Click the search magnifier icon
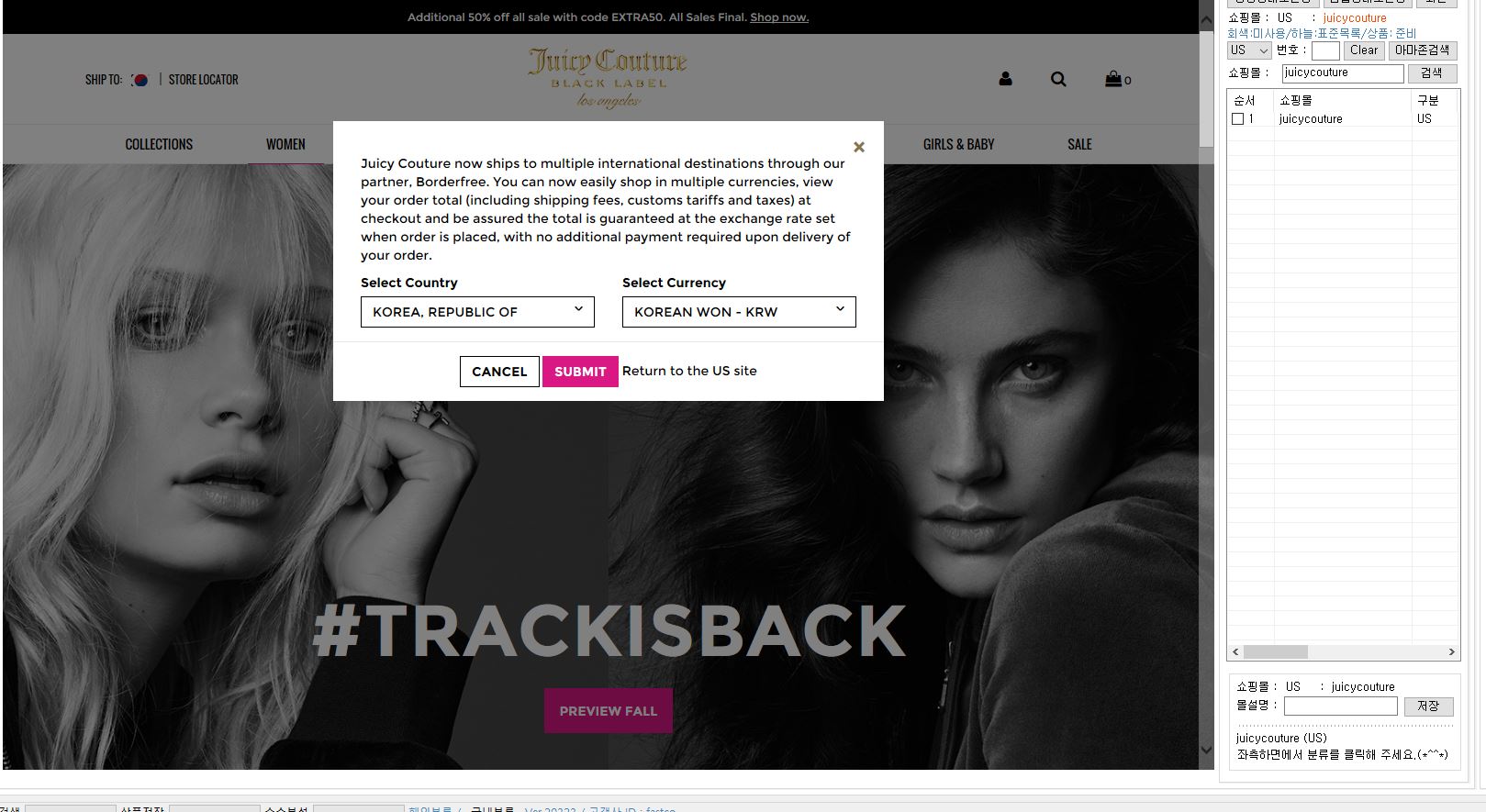This screenshot has width=1486, height=812. (1058, 80)
